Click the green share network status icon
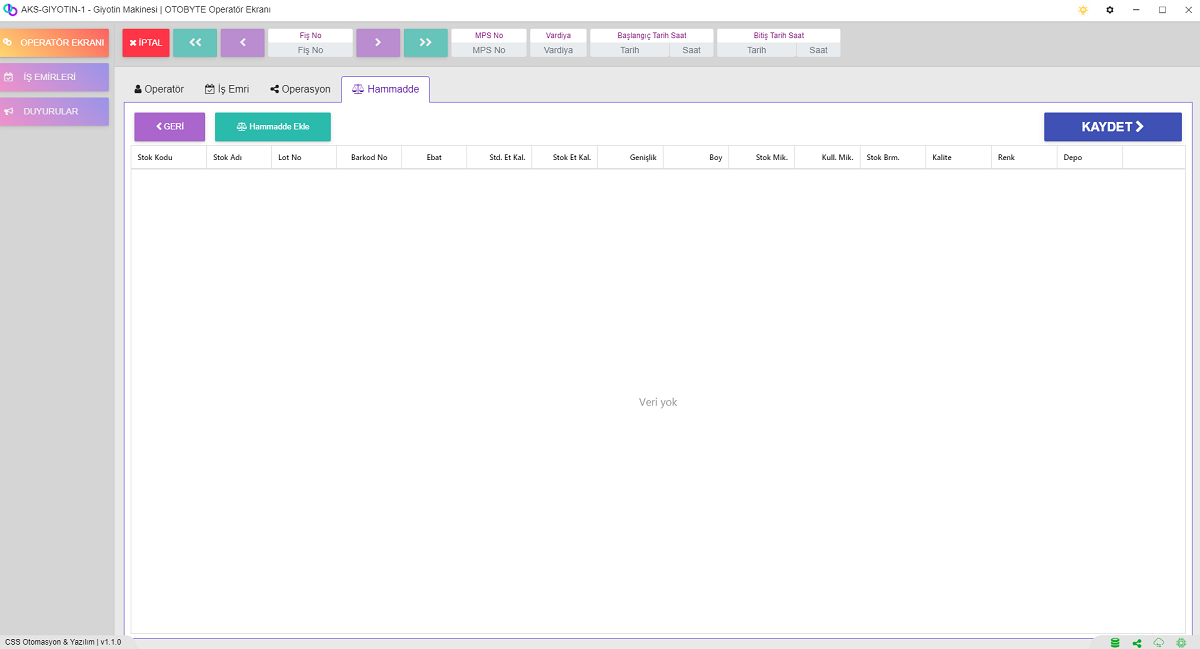This screenshot has height=649, width=1200. click(x=1137, y=642)
